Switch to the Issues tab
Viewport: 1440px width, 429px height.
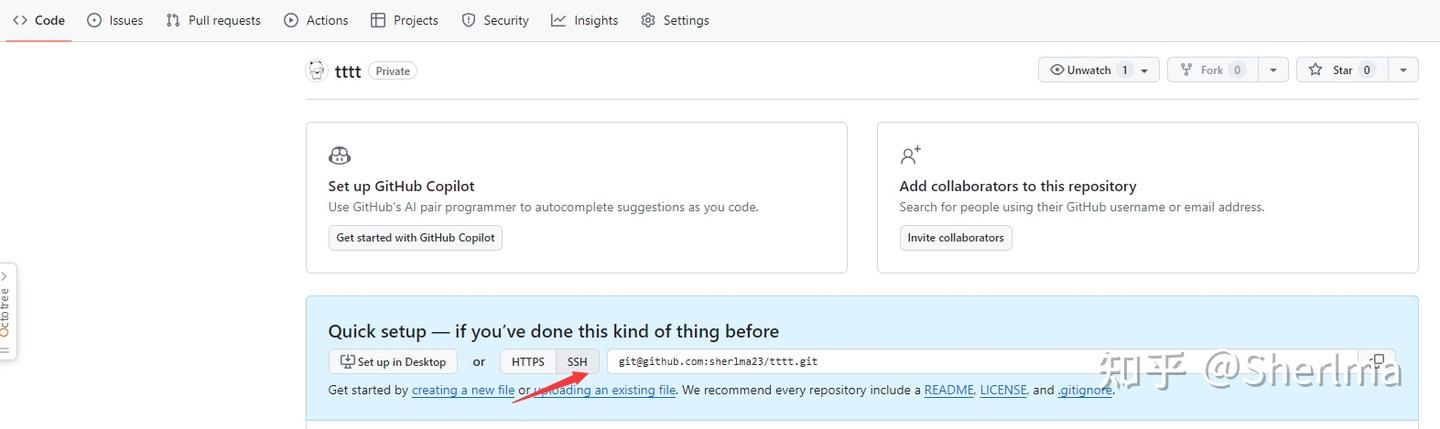click(x=115, y=20)
